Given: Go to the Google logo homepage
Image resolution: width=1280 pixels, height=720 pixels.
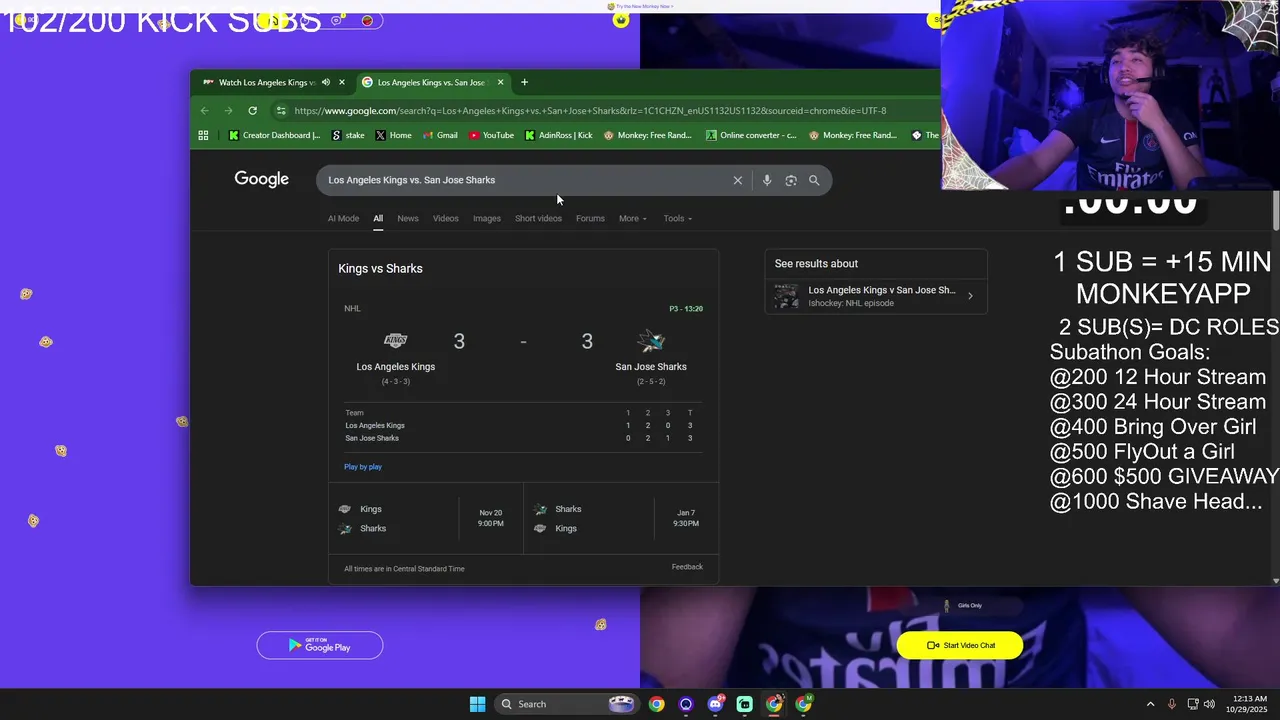Looking at the screenshot, I should click(262, 179).
